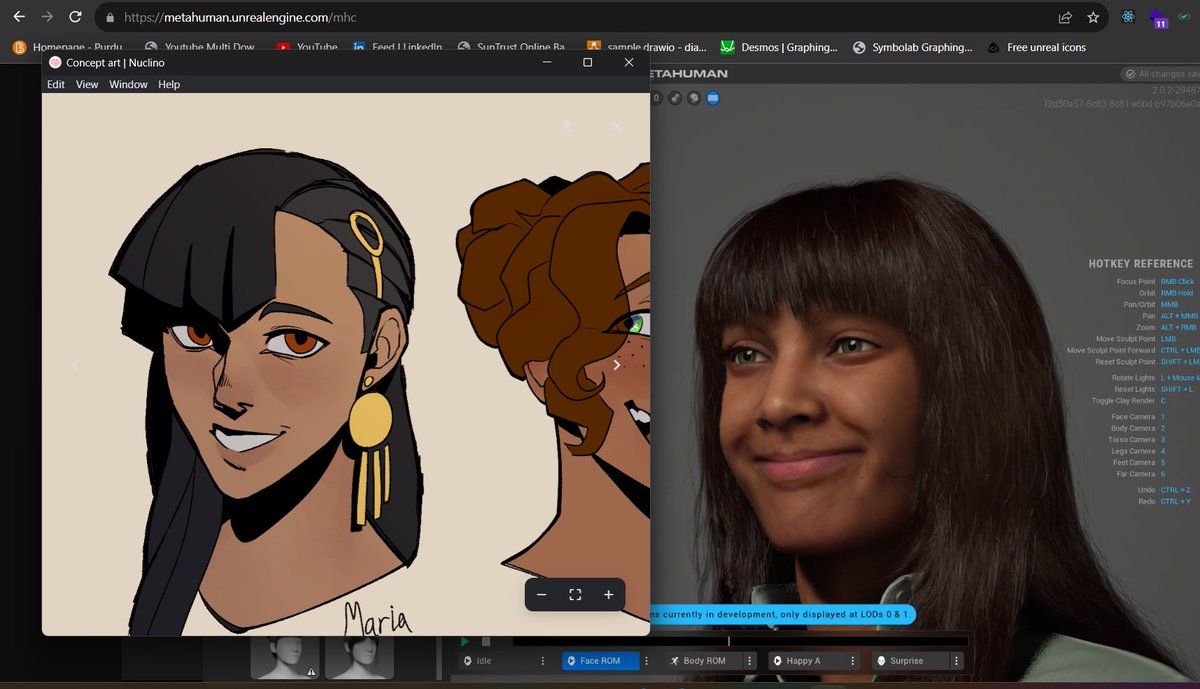The height and width of the screenshot is (689, 1200).
Task: Open options for the Surprise animation
Action: click(957, 661)
